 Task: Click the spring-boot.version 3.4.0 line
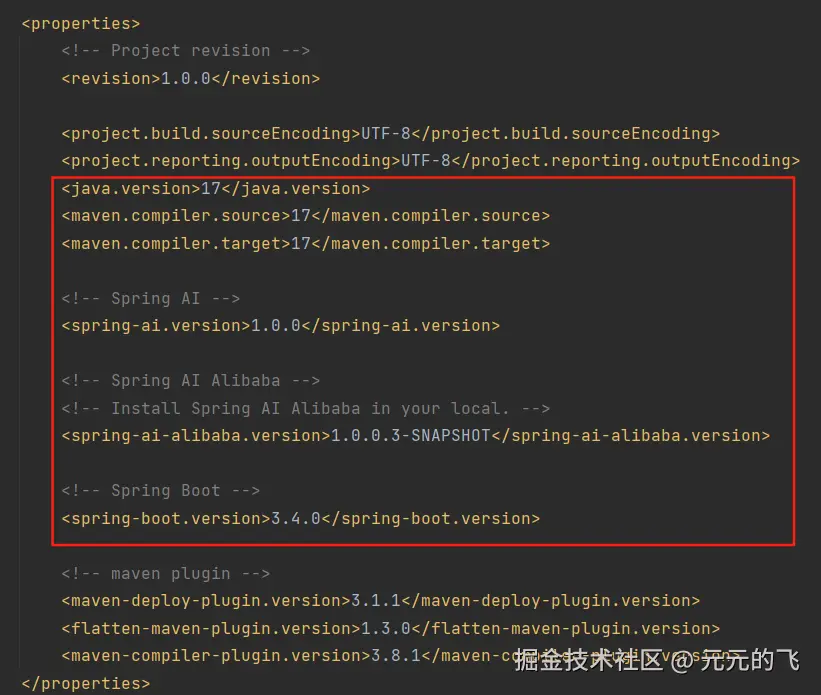click(x=300, y=519)
